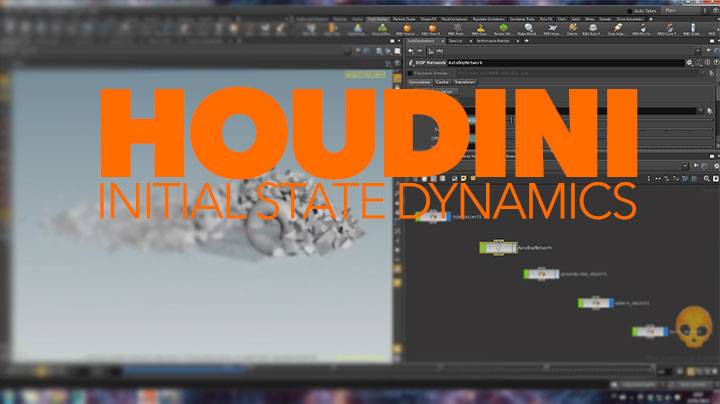The height and width of the screenshot is (404, 720).
Task: Toggle display flag on sphere_object1 node
Action: coord(611,303)
